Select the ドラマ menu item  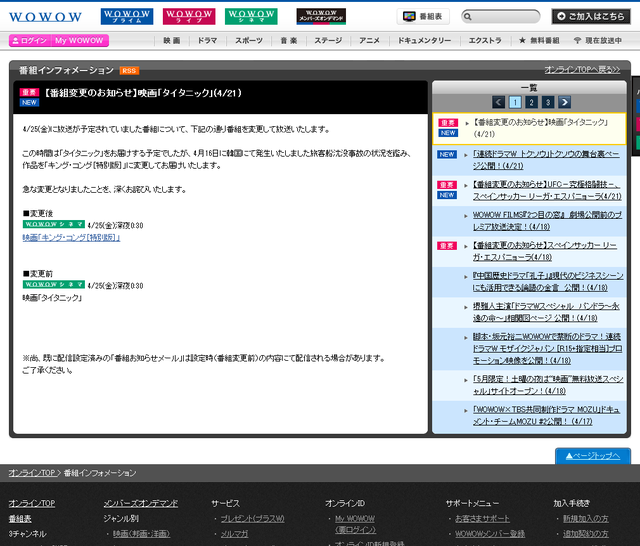point(208,40)
